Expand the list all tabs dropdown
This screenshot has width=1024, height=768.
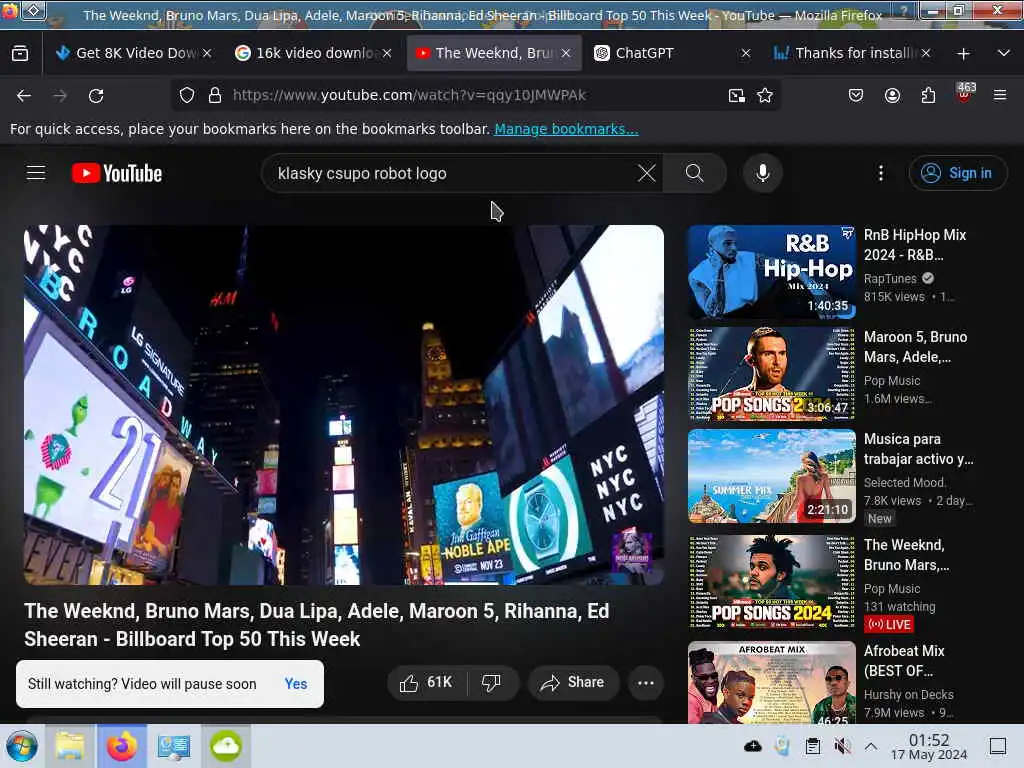click(x=1004, y=54)
